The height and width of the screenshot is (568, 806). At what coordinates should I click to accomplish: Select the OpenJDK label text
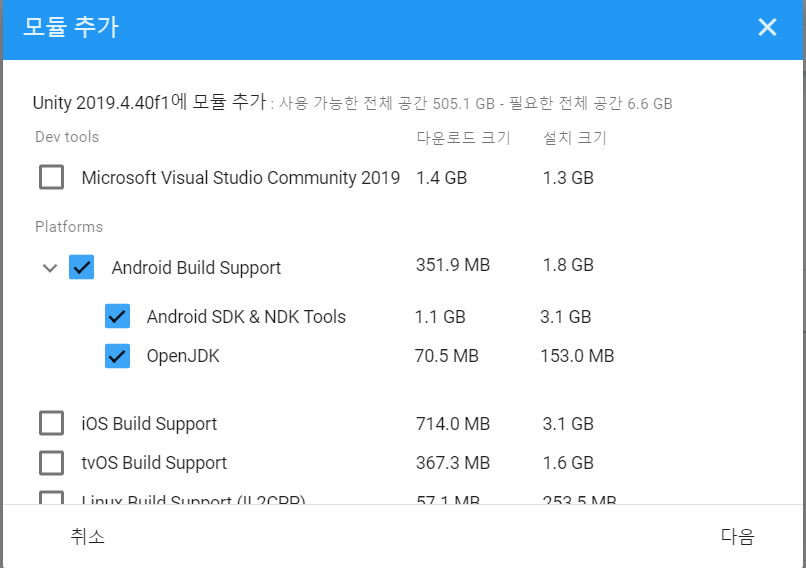[183, 356]
